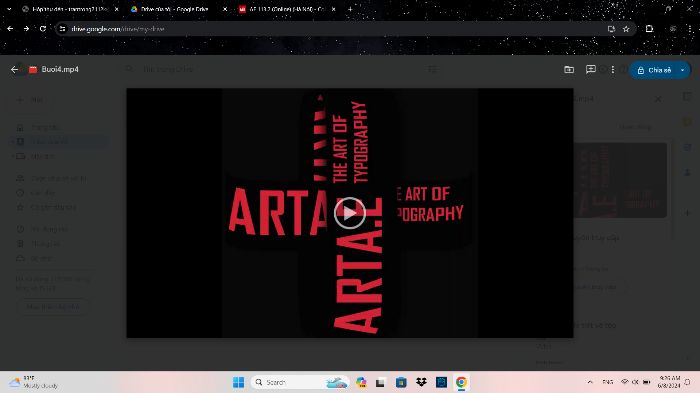Close the Google Drive browser tab

pos(225,9)
